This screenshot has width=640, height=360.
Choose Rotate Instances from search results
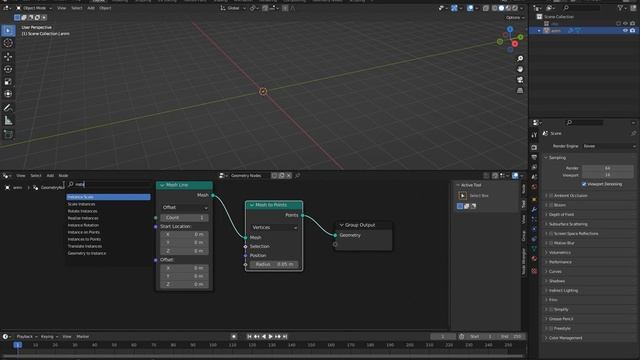point(108,211)
